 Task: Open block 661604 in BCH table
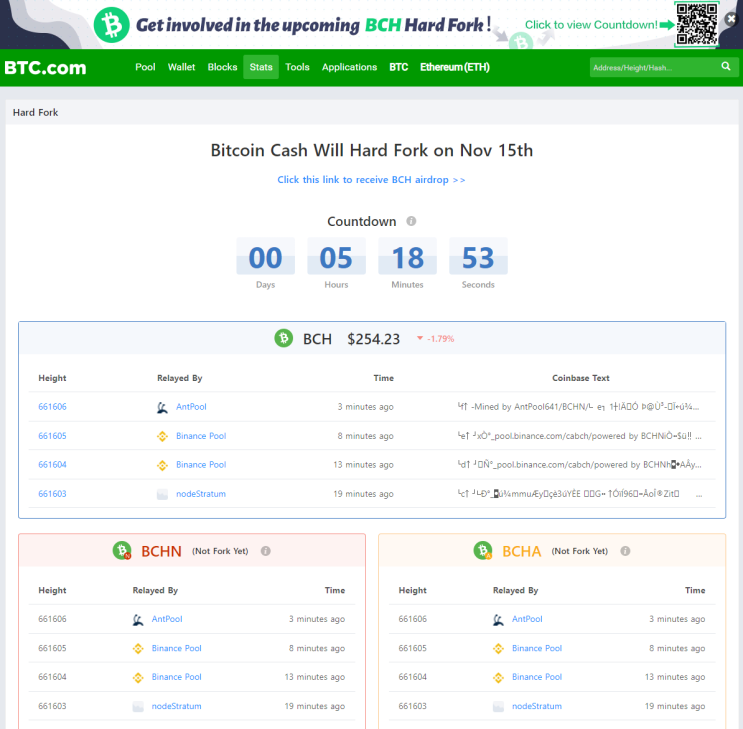coord(52,465)
